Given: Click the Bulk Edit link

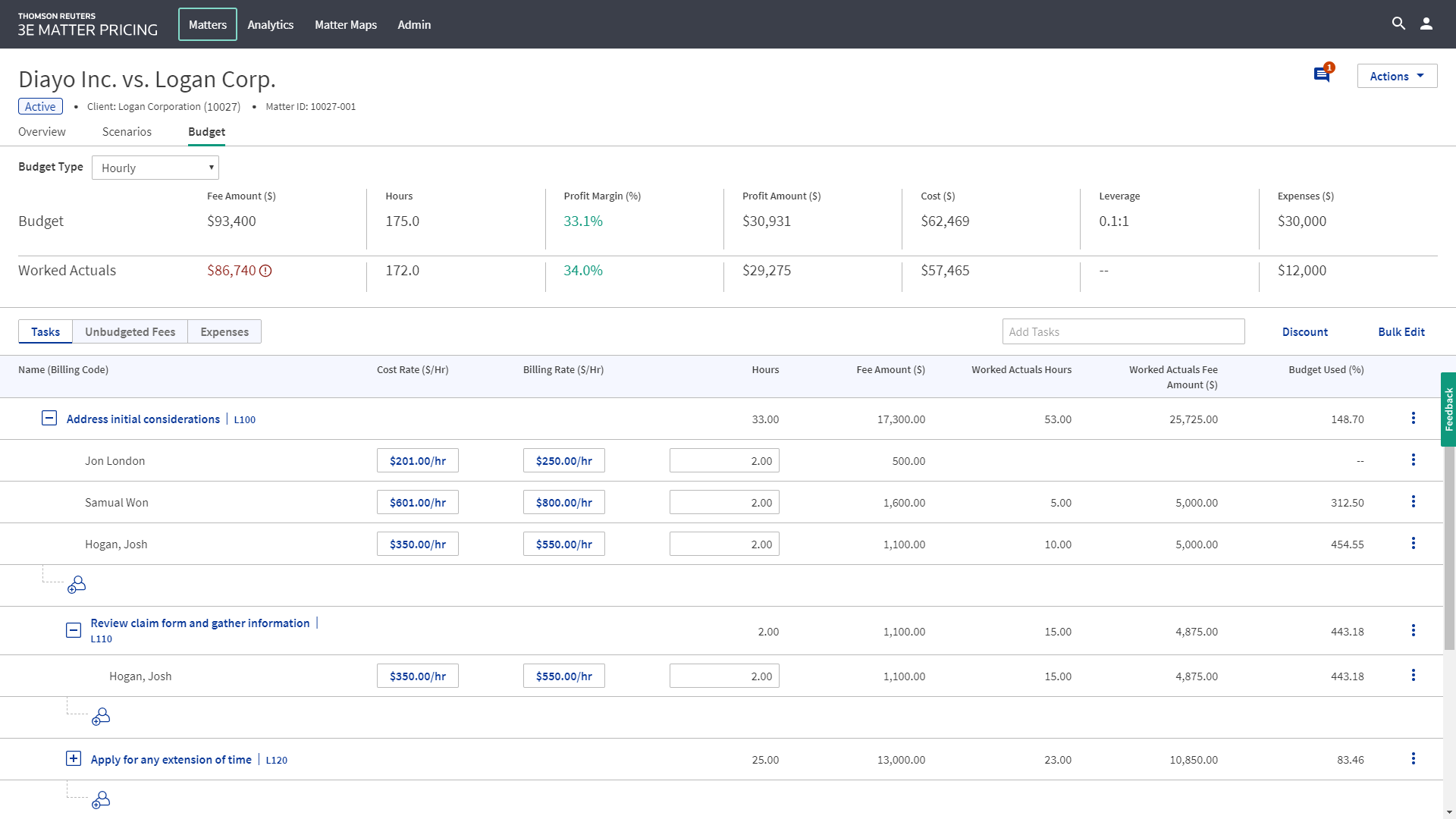Looking at the screenshot, I should [x=1401, y=332].
